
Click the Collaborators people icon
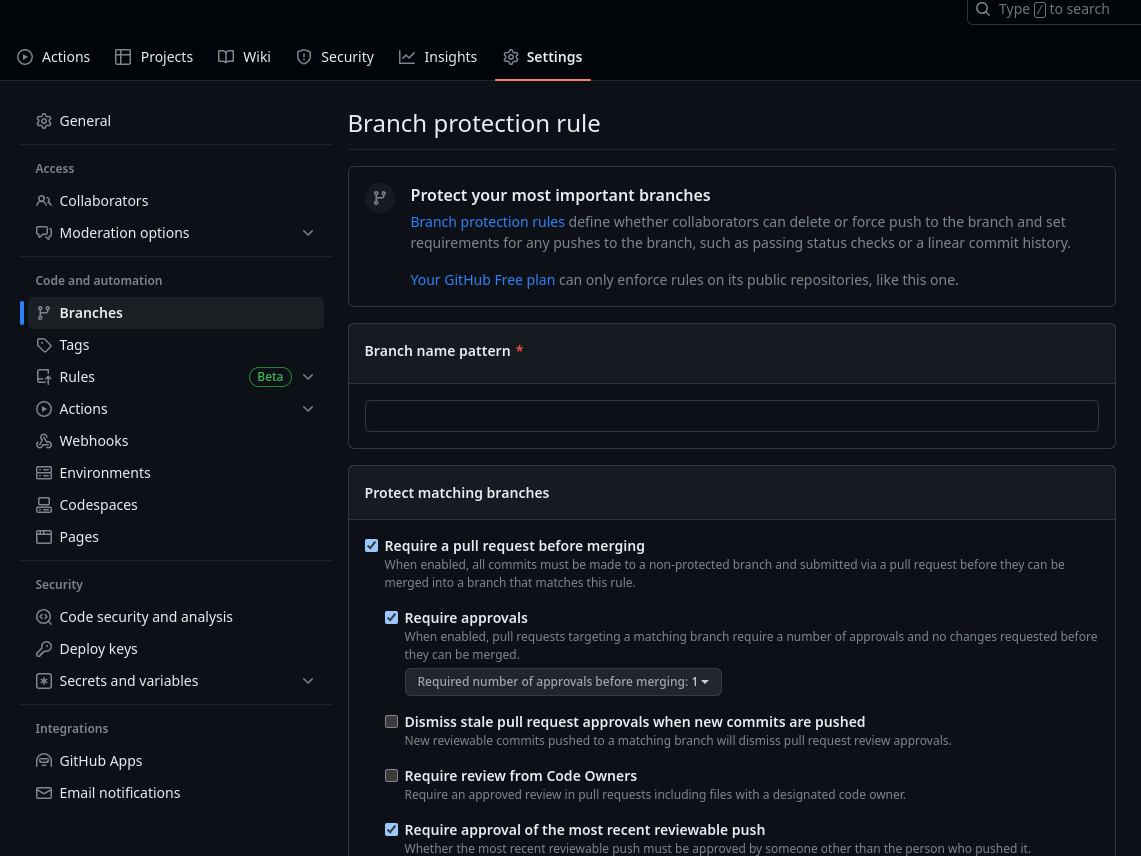44,201
